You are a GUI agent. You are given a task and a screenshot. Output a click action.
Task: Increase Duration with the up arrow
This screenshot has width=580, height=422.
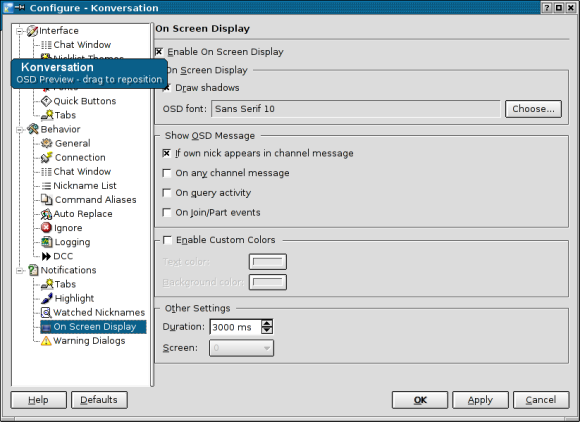[267, 323]
